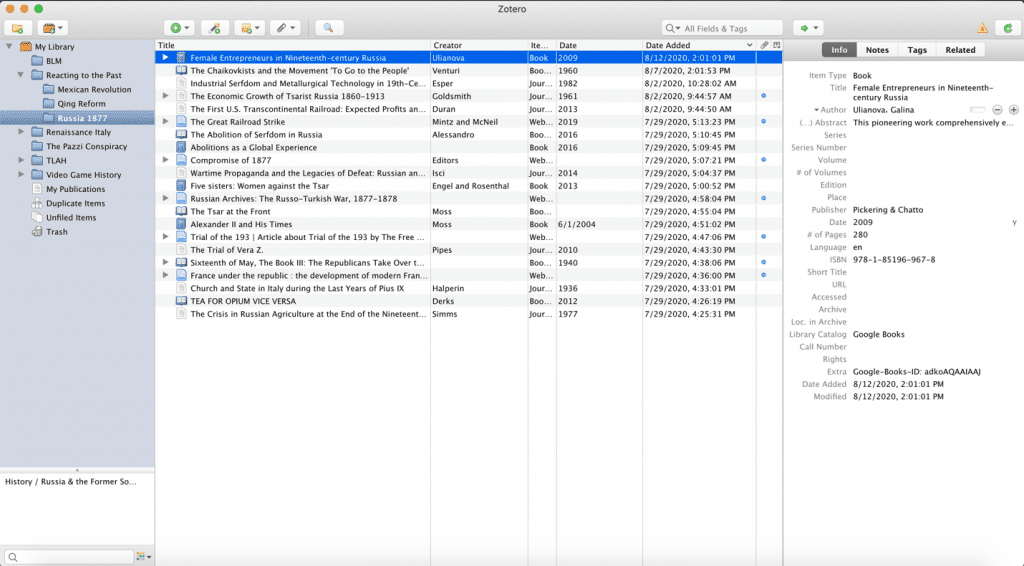Viewport: 1024px width, 566px height.
Task: Click the ISBN value 978-1-85196-967-8
Action: (894, 259)
